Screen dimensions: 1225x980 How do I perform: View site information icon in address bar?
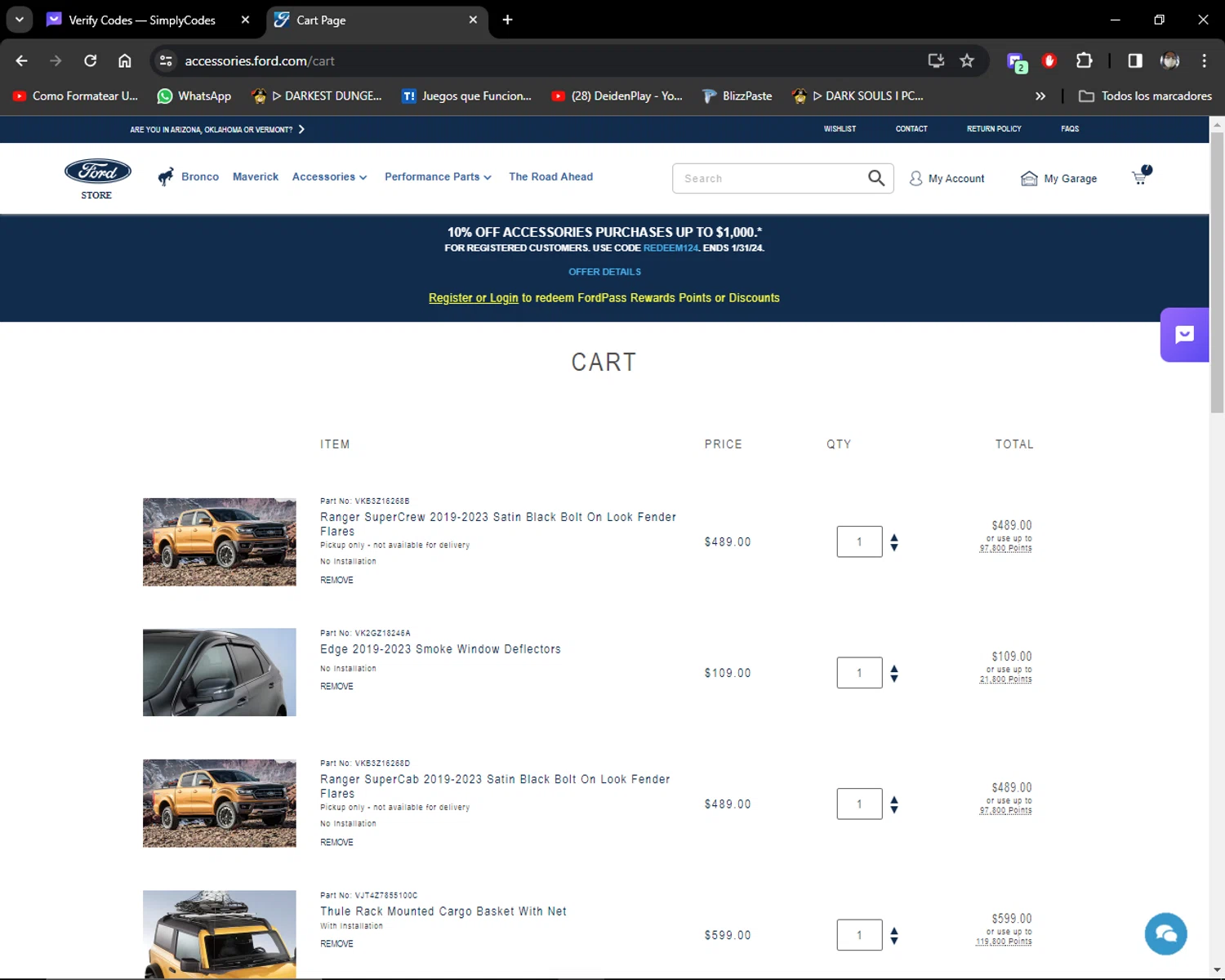[166, 60]
